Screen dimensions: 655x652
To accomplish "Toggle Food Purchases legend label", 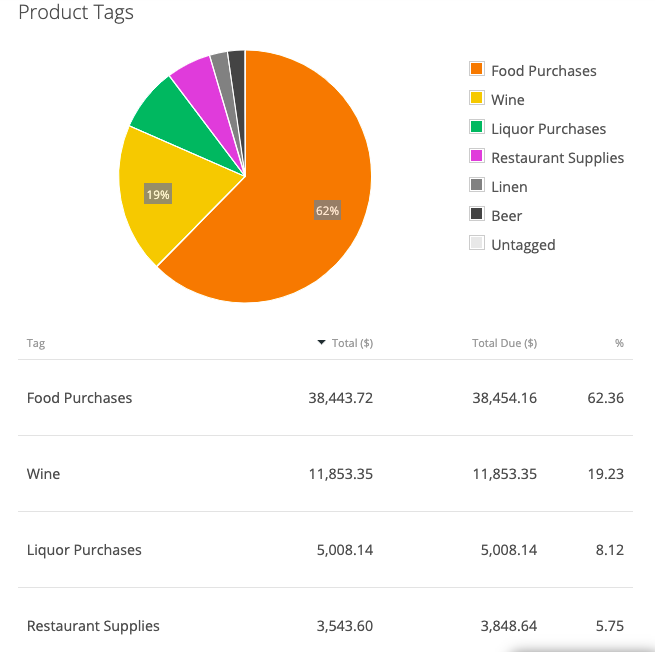I will [x=543, y=71].
